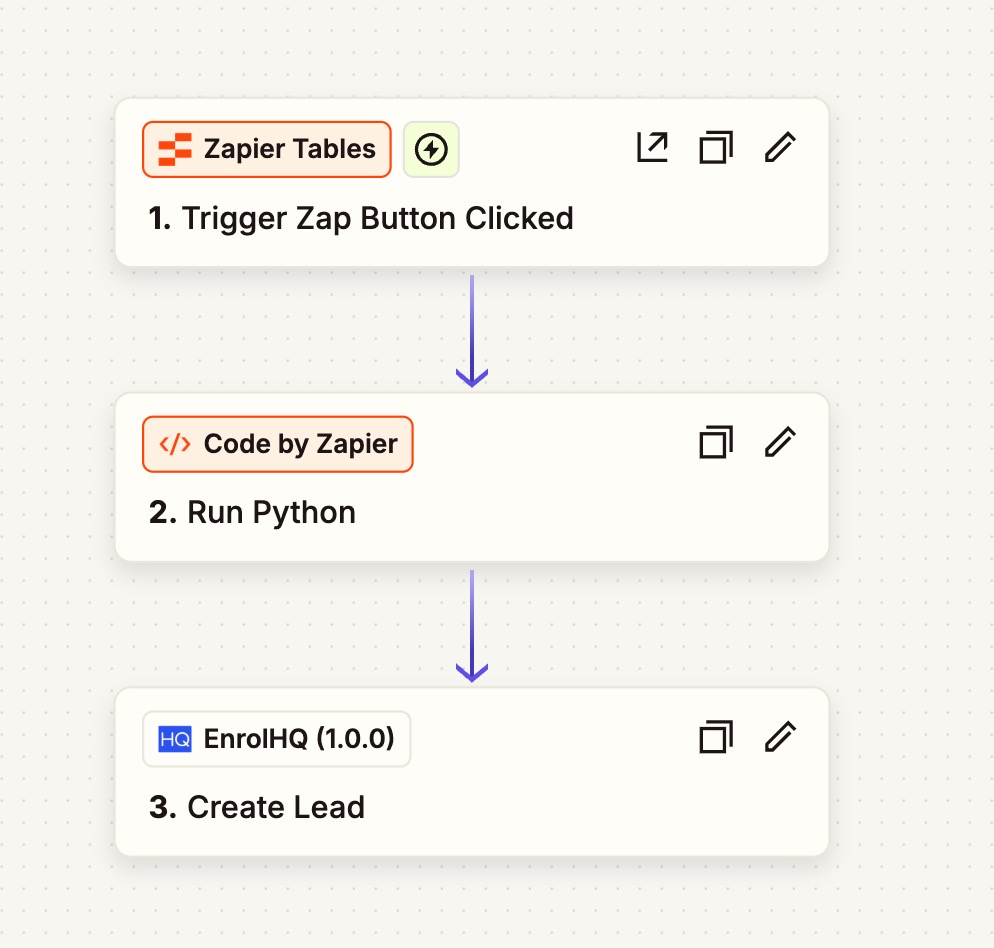Click the duplicate icon on Run Python step

pyautogui.click(x=716, y=441)
